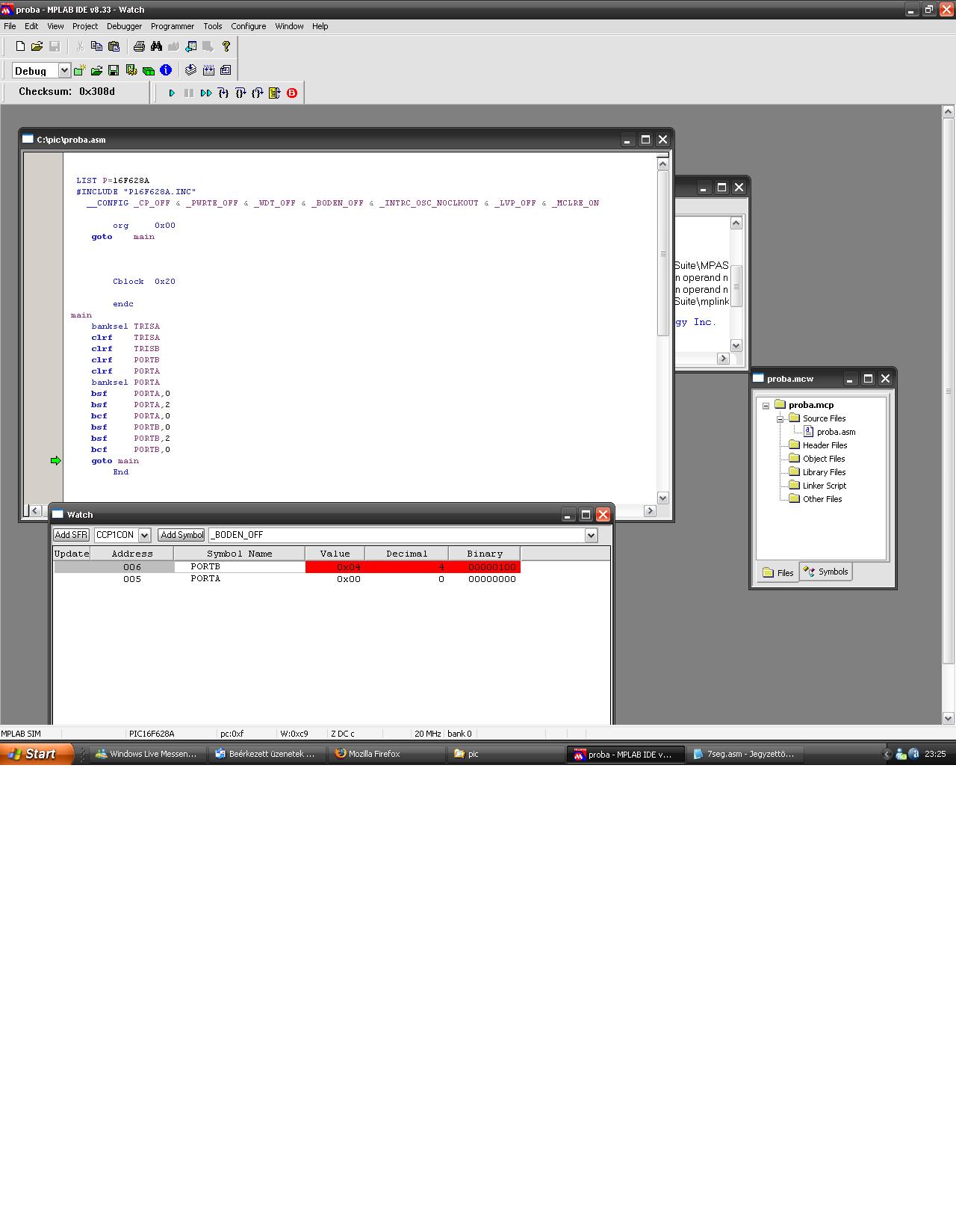
Task: Click the green packages icon in project toolbar
Action: (149, 70)
